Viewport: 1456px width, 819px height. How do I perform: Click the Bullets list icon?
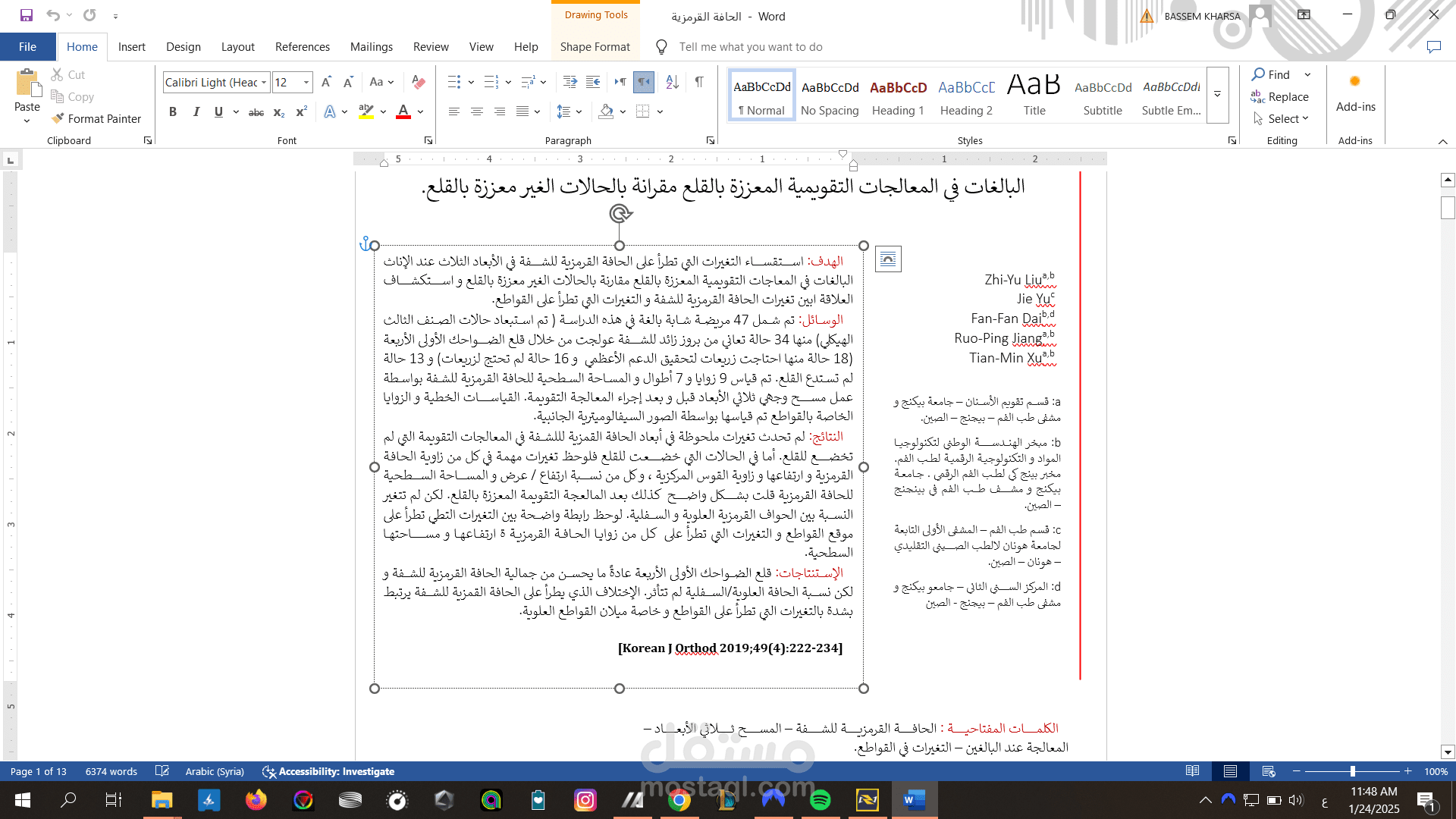pyautogui.click(x=454, y=82)
